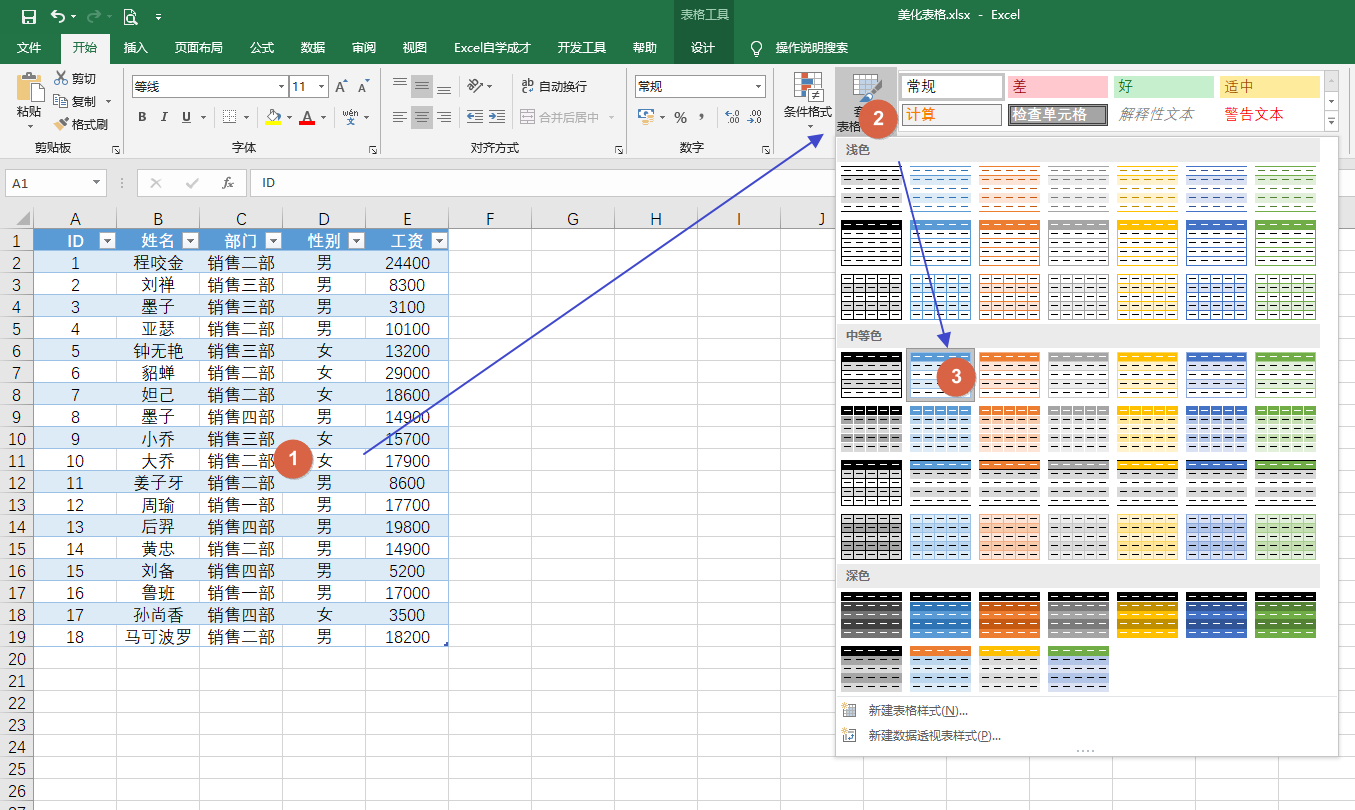1355x810 pixels.
Task: Click the Align Left icon
Action: (x=400, y=117)
